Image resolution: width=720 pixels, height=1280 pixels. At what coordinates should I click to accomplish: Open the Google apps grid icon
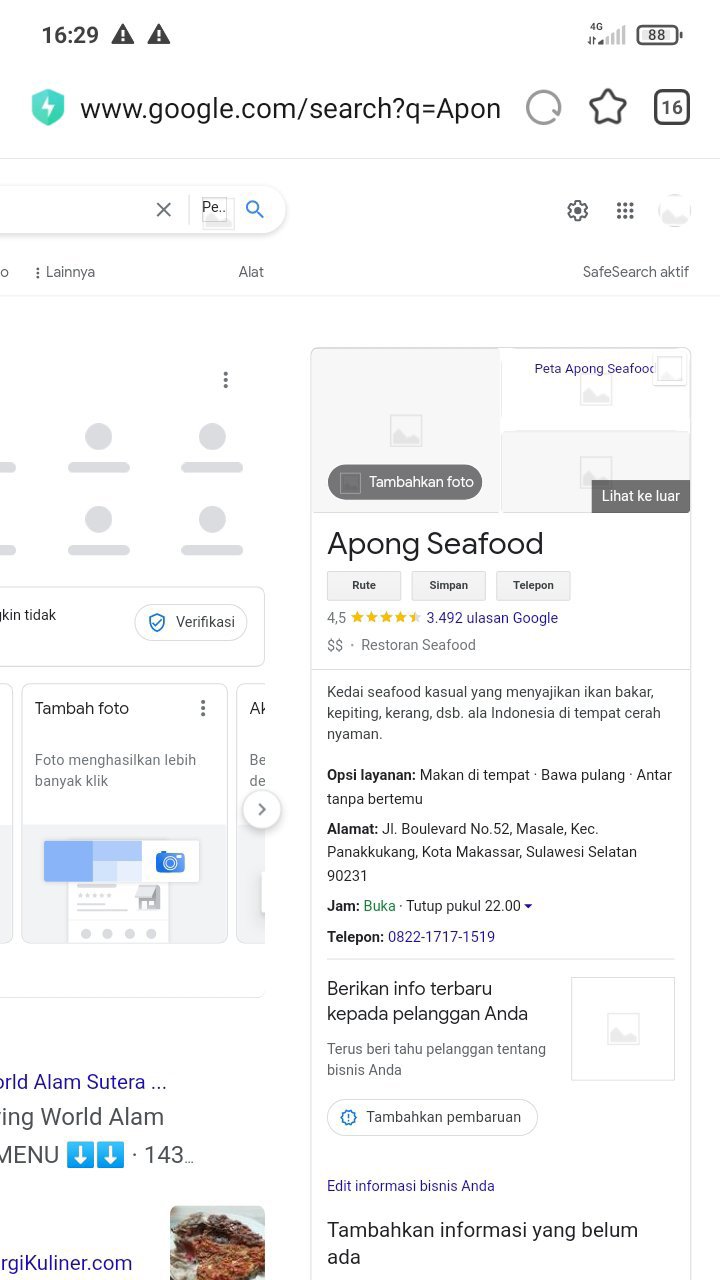[625, 210]
